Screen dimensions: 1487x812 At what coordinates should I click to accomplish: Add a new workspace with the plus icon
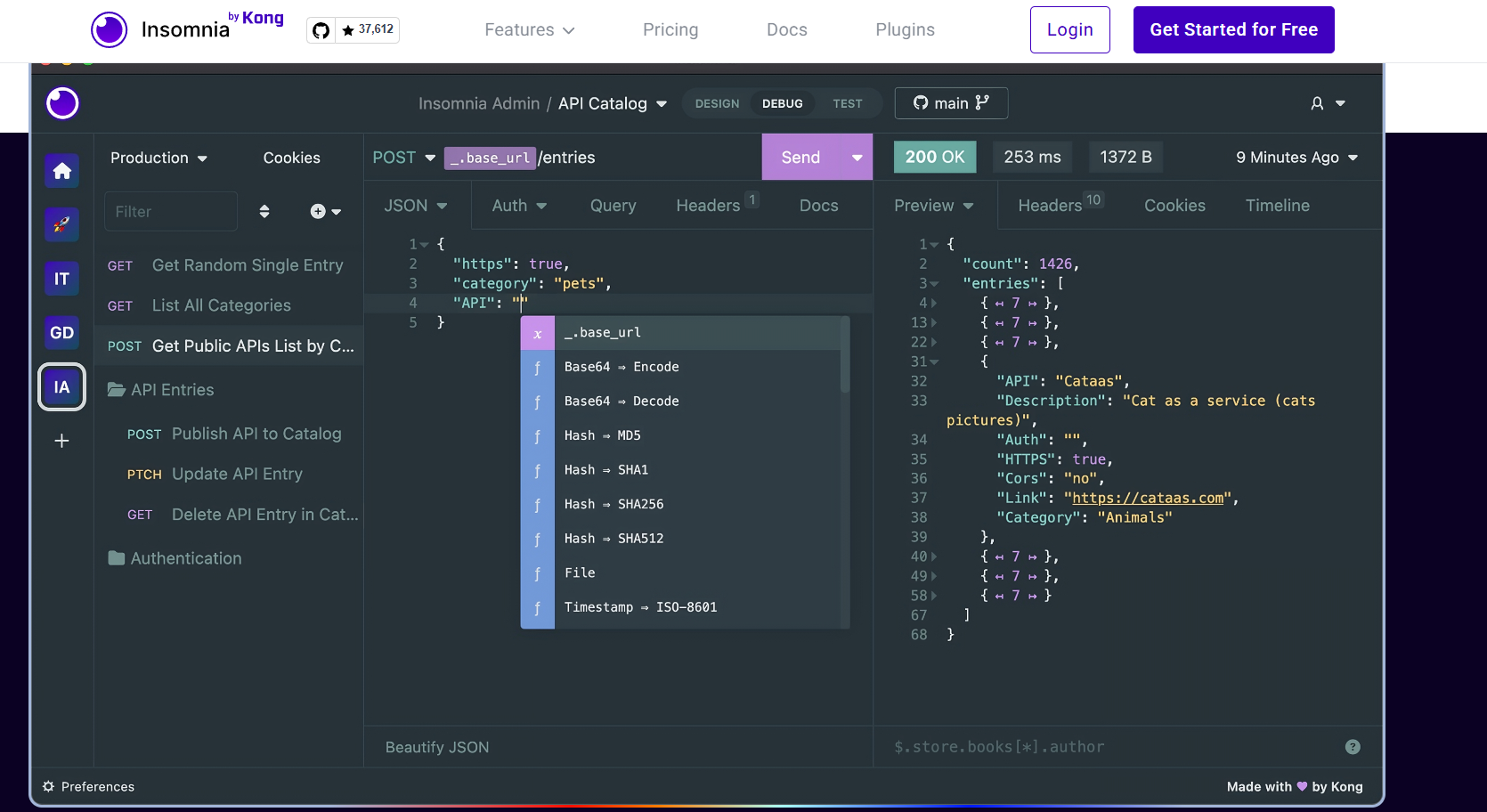61,441
